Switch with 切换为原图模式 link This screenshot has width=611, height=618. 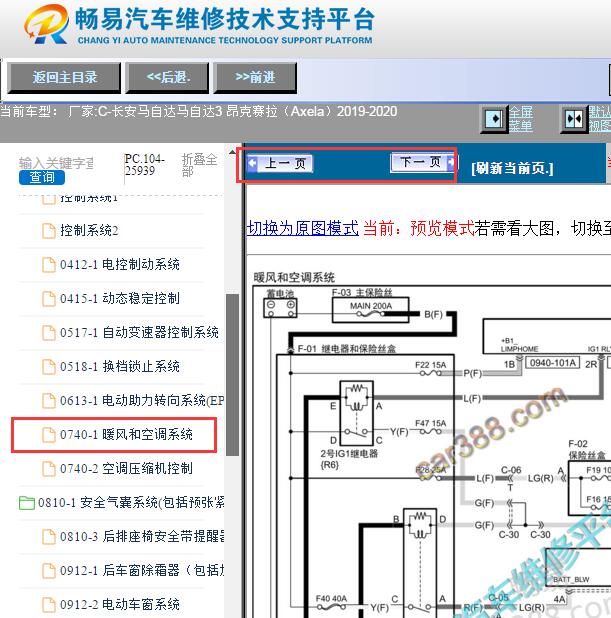[303, 229]
